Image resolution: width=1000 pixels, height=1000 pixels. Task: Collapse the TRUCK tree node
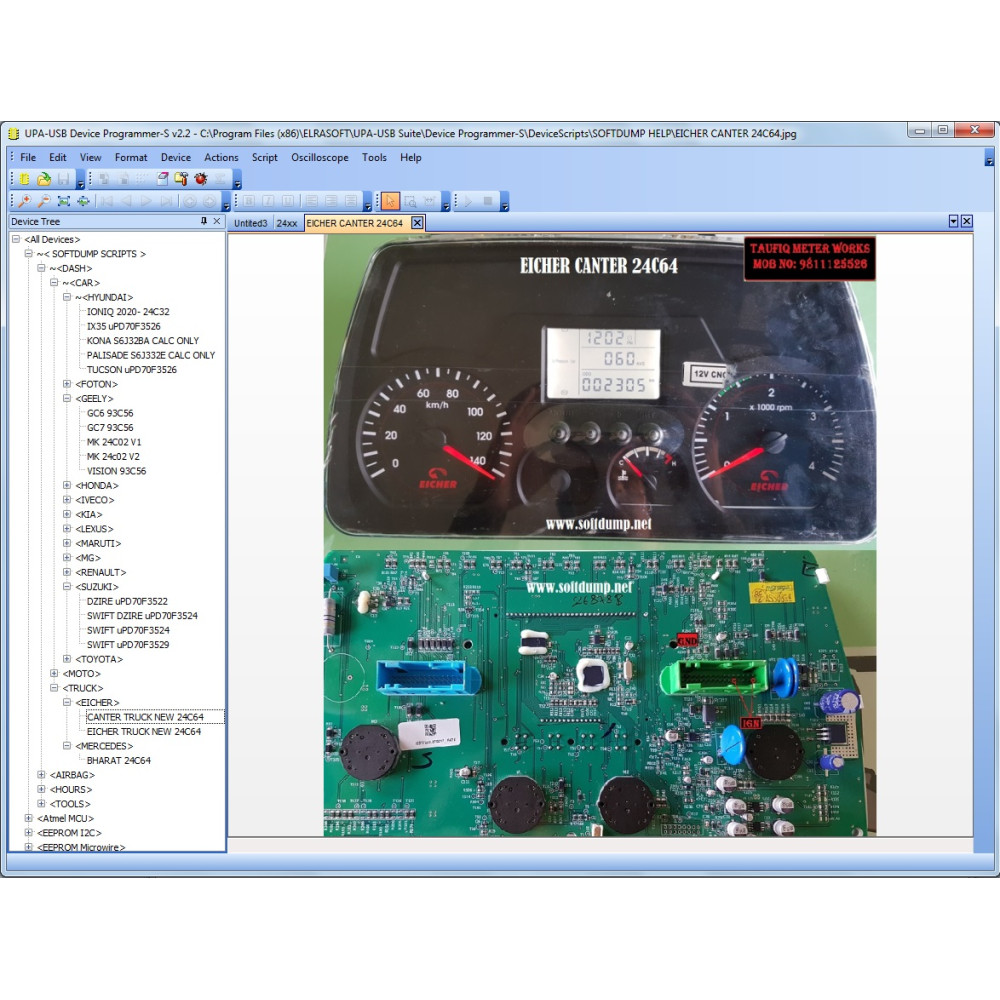[x=54, y=688]
